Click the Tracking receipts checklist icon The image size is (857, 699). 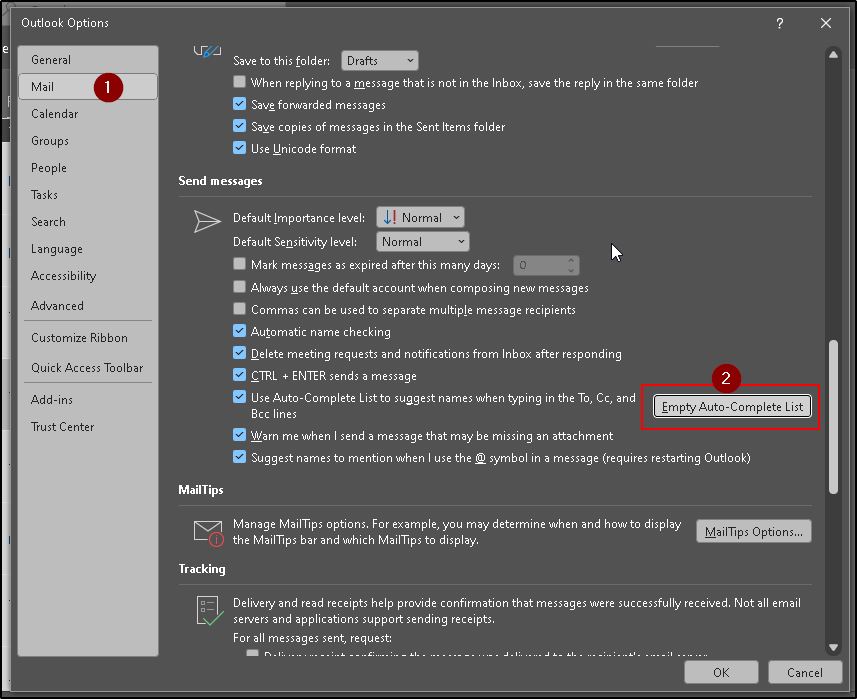210,610
